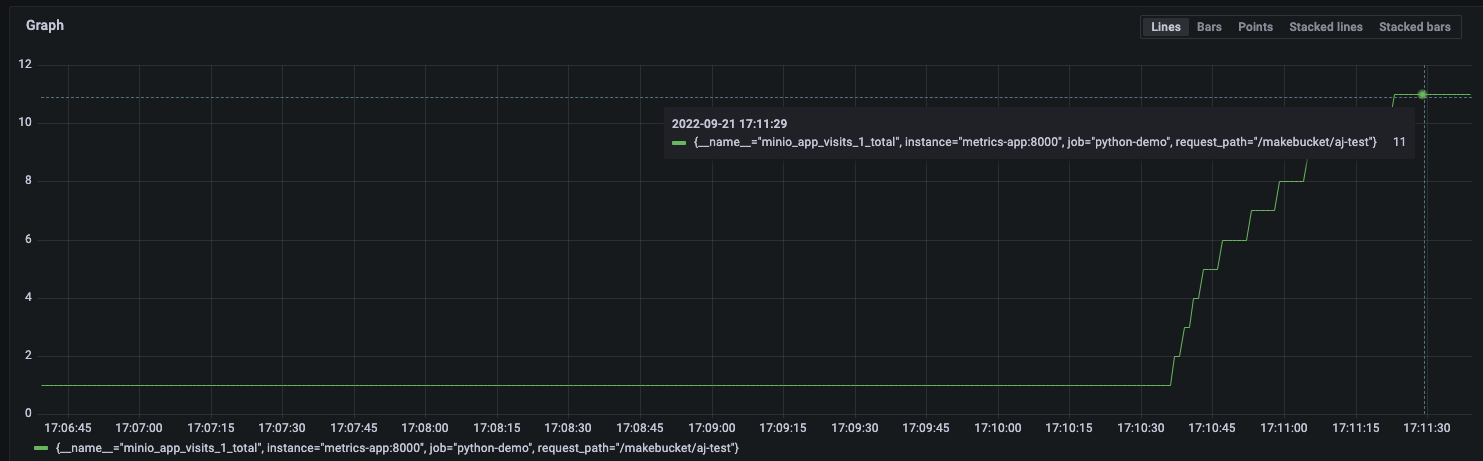Click the green color marker in the tooltip
Image resolution: width=1483 pixels, height=461 pixels.
point(679,143)
